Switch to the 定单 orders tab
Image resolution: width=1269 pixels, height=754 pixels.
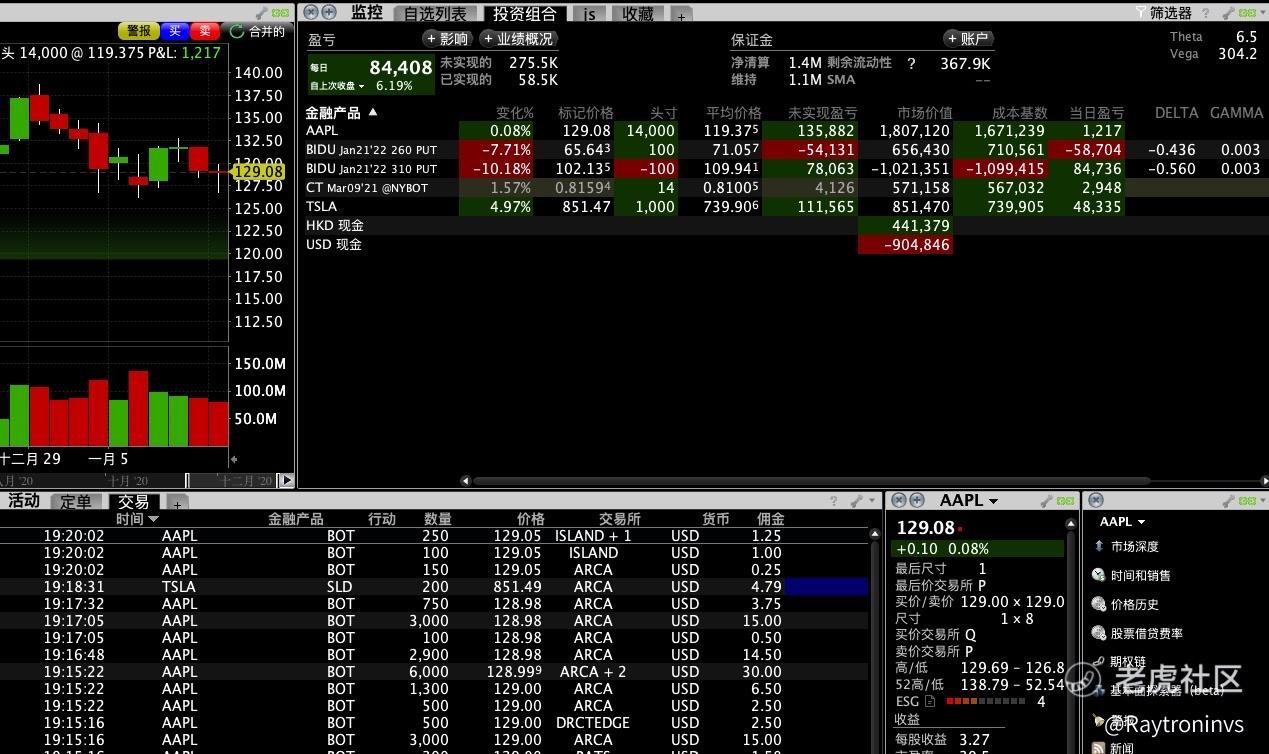coord(76,501)
